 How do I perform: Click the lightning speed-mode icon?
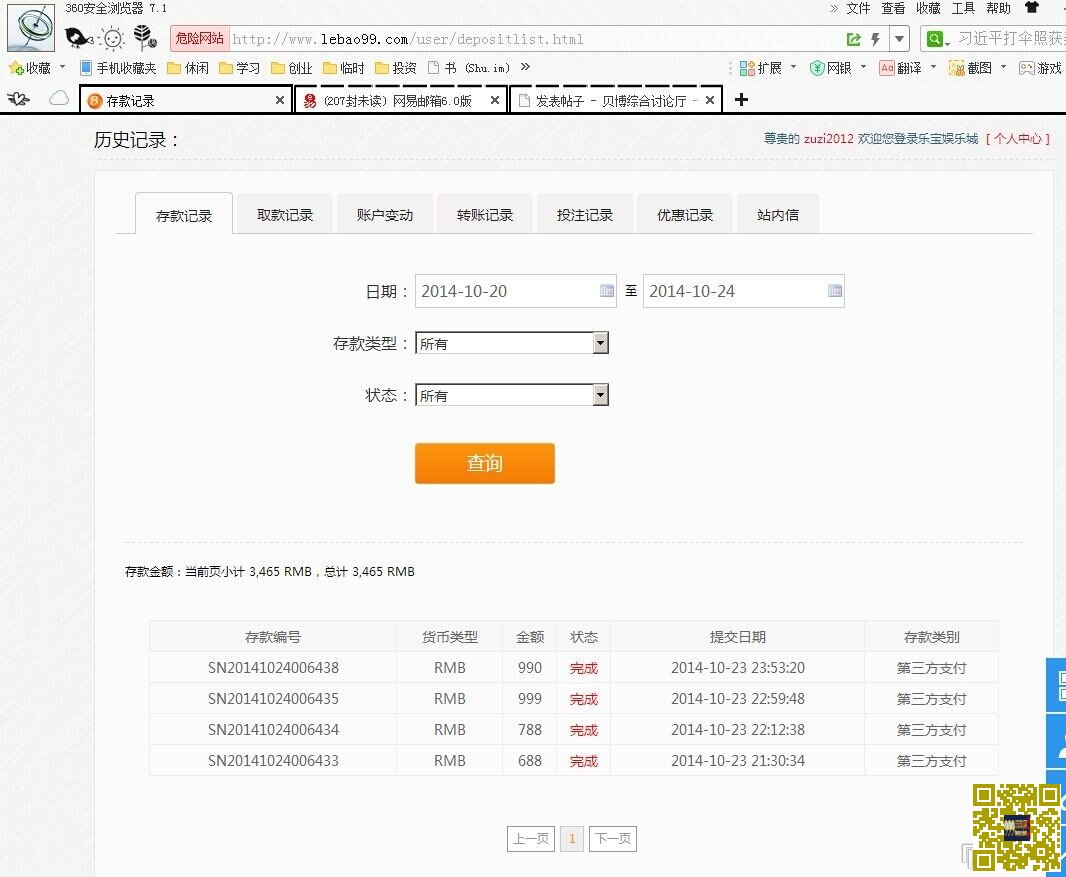click(876, 39)
